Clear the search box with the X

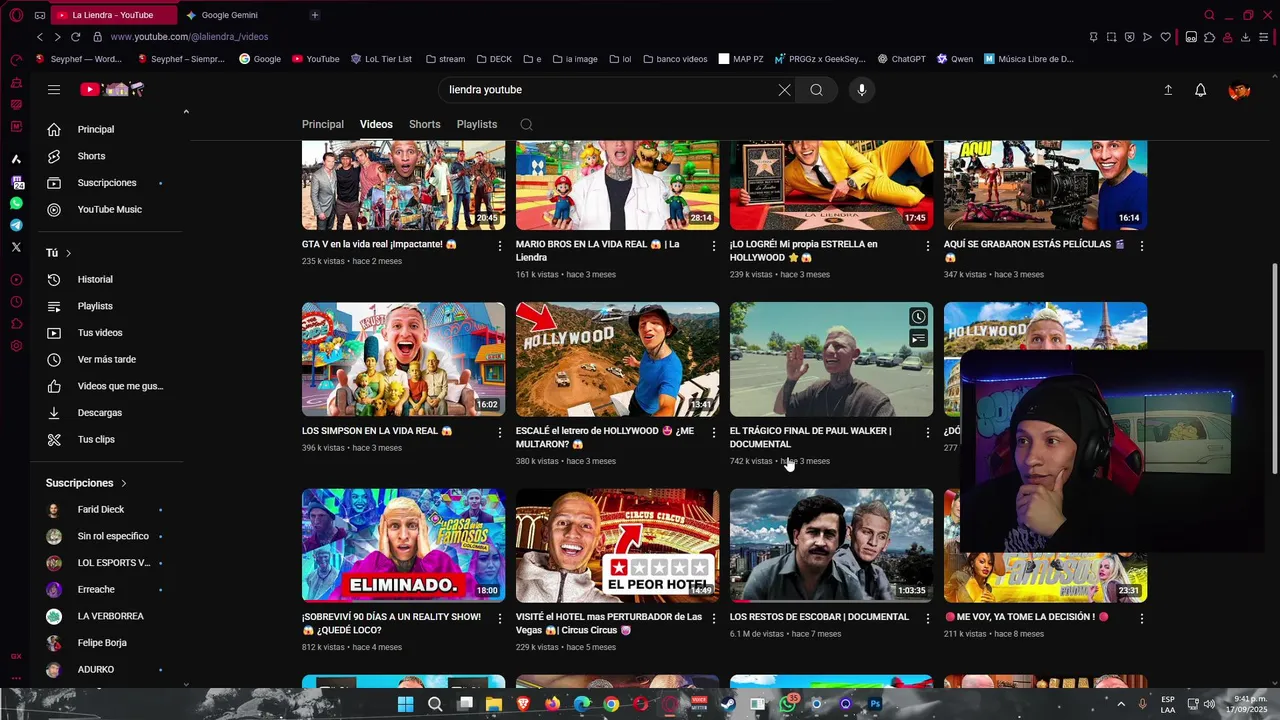(x=784, y=90)
